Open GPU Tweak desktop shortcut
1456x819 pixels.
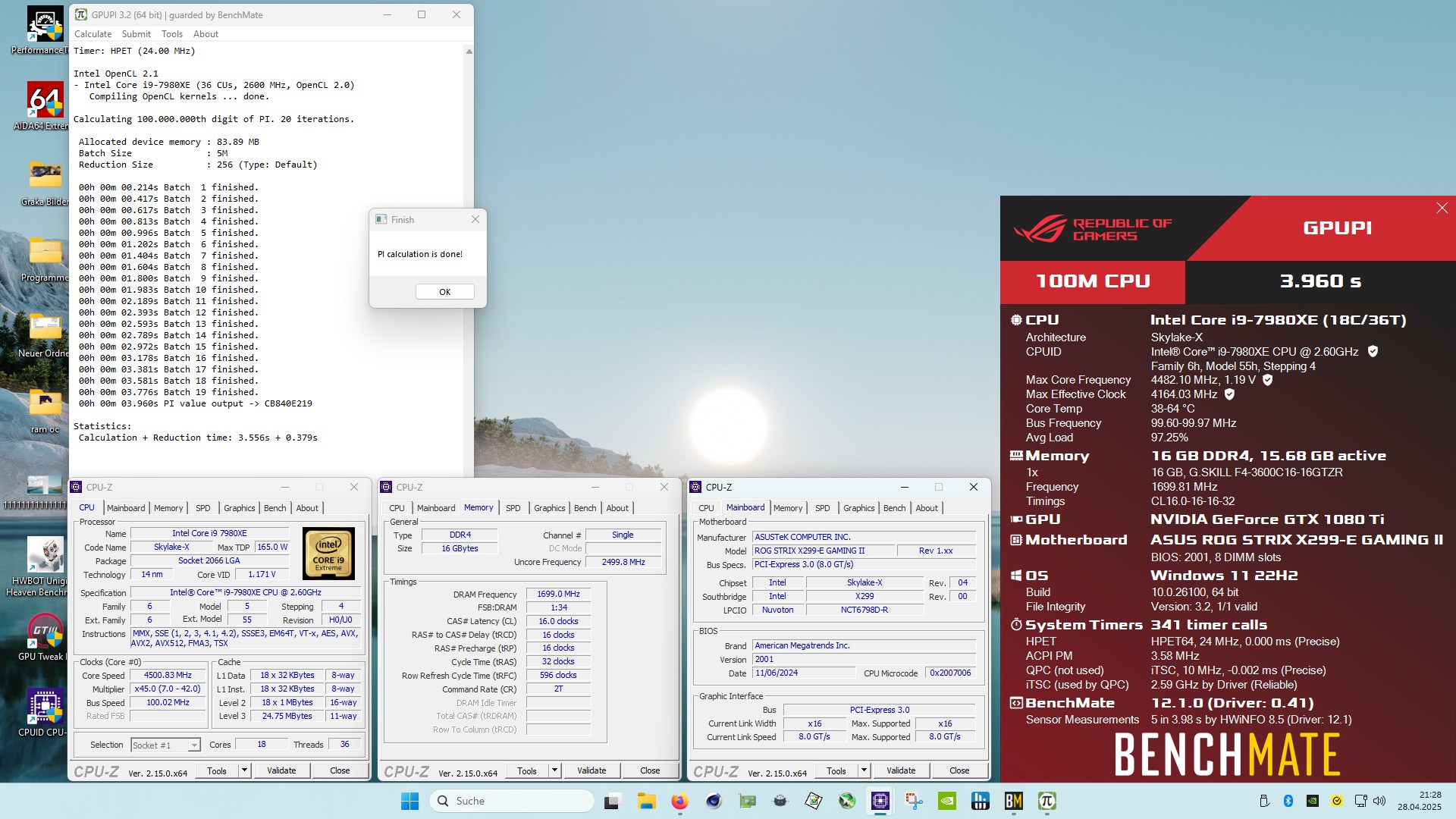45,637
